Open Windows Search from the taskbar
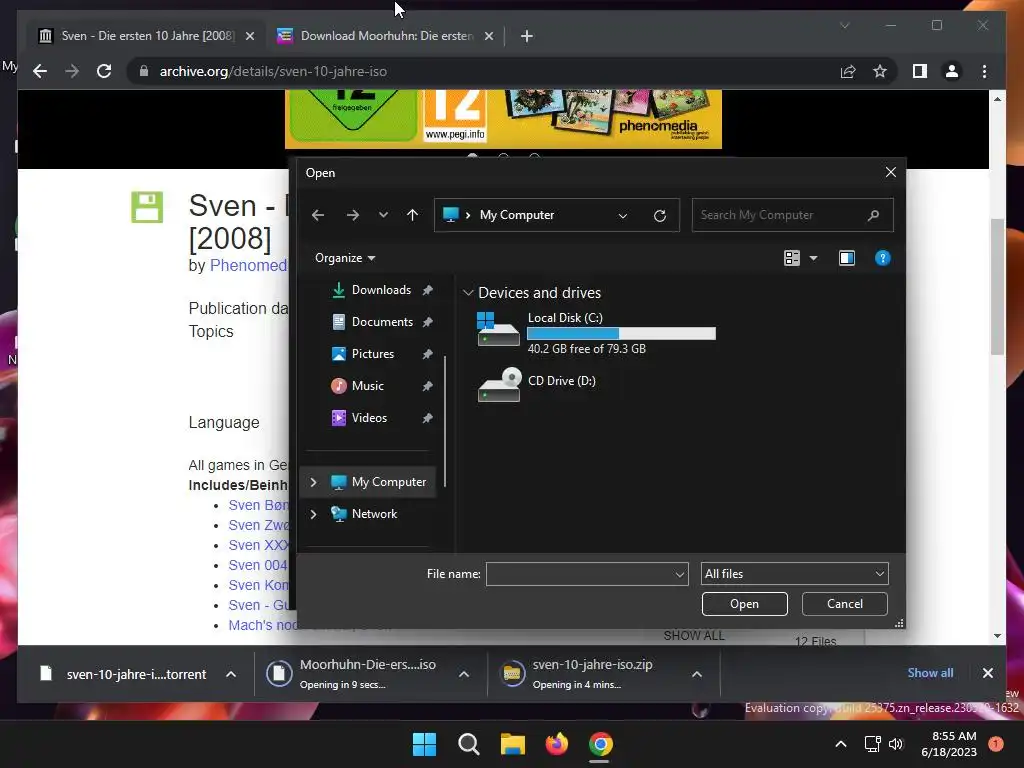This screenshot has height=768, width=1024. tap(468, 744)
